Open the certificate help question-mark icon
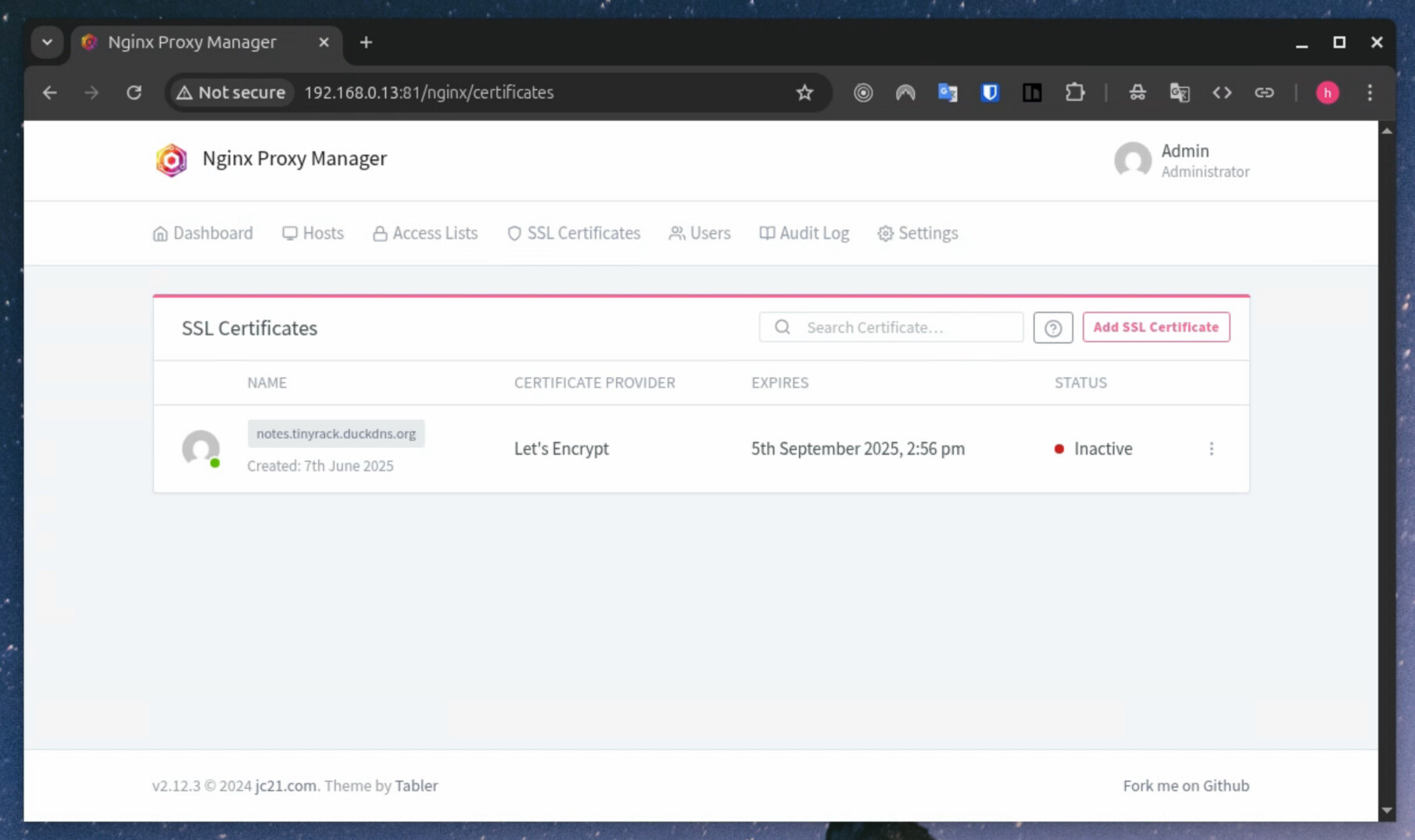The image size is (1415, 840). pyautogui.click(x=1052, y=327)
